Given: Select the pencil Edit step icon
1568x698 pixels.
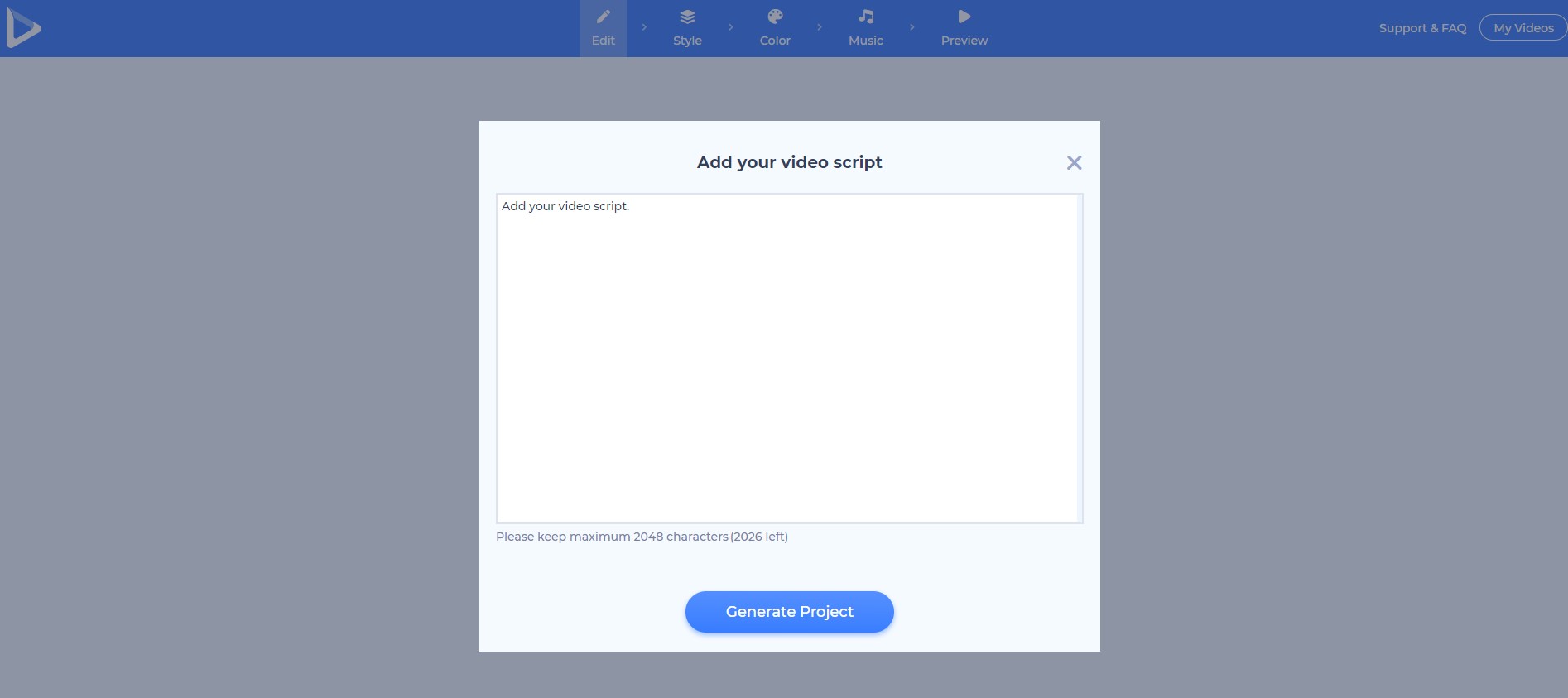Looking at the screenshot, I should click(x=604, y=17).
